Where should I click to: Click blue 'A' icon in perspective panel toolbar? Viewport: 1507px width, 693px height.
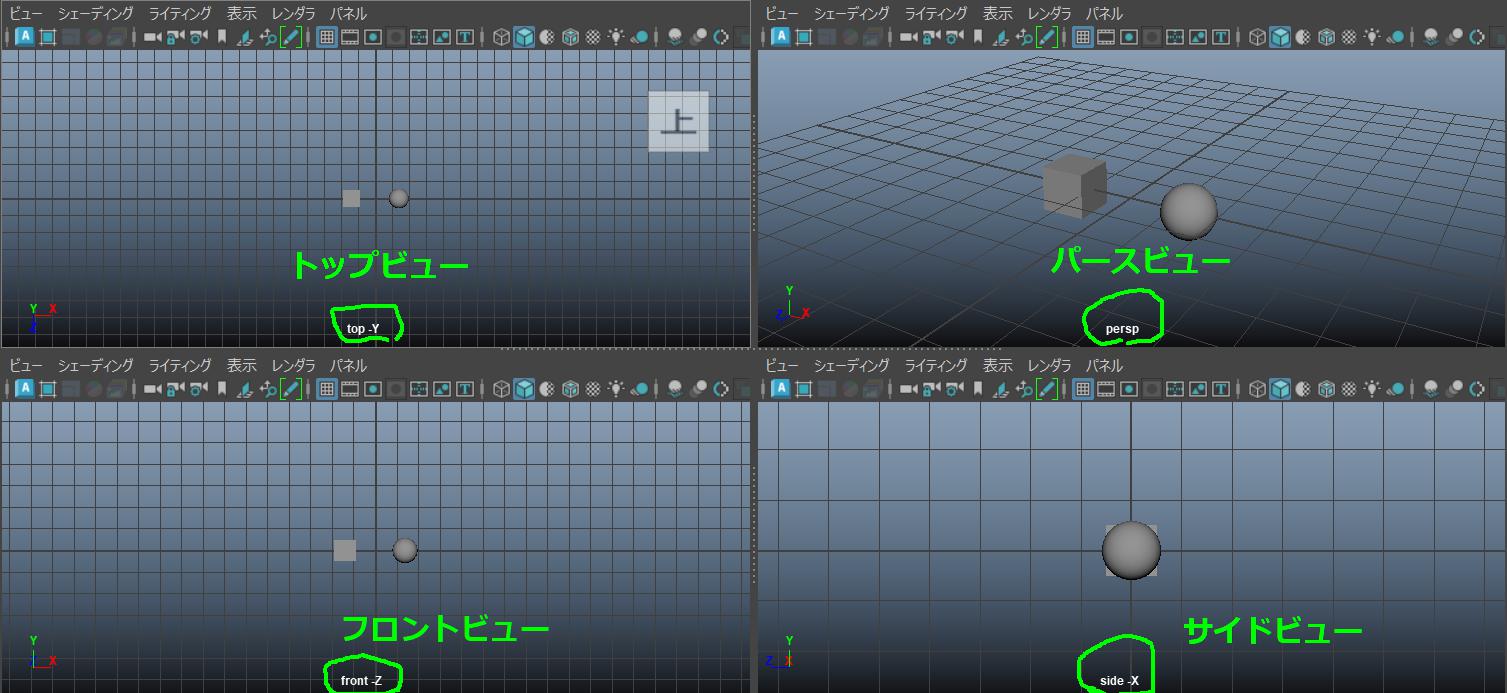point(780,37)
